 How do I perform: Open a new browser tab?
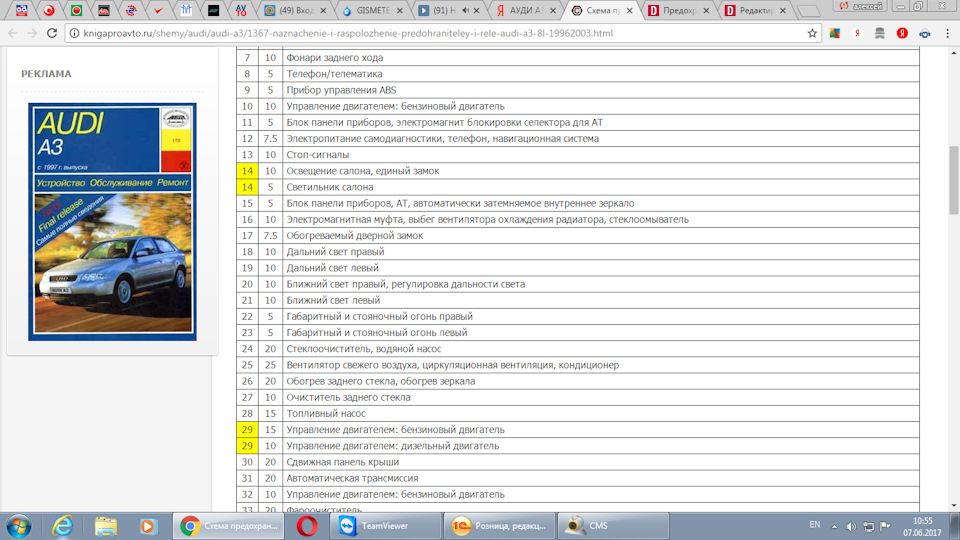point(809,11)
